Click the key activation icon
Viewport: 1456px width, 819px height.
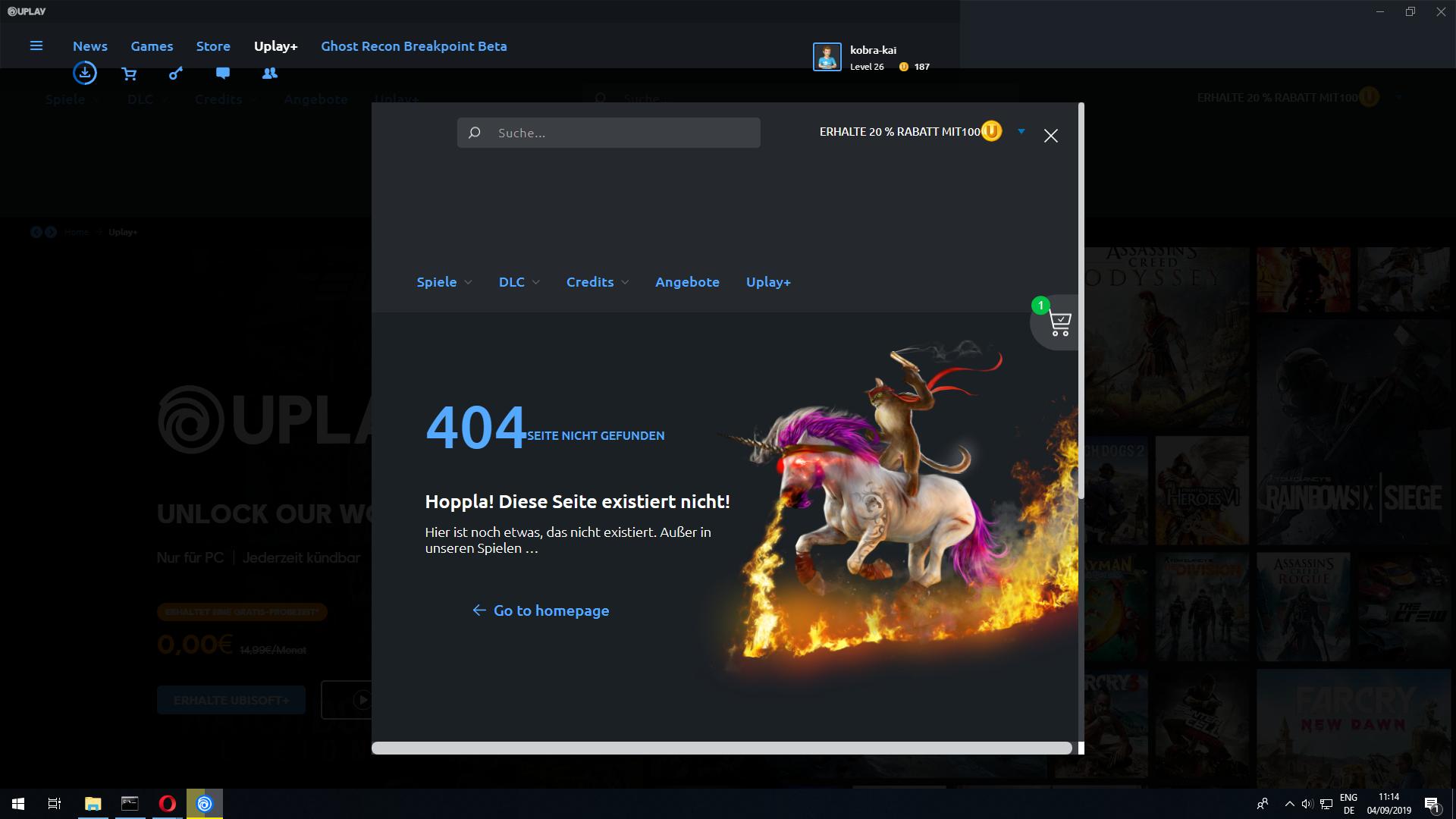coord(176,74)
